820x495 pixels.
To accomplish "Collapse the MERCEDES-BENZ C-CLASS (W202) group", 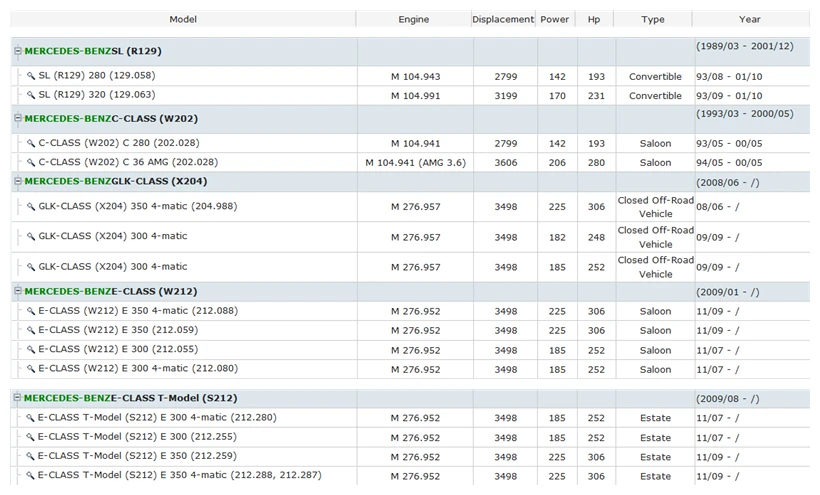I will click(18, 118).
